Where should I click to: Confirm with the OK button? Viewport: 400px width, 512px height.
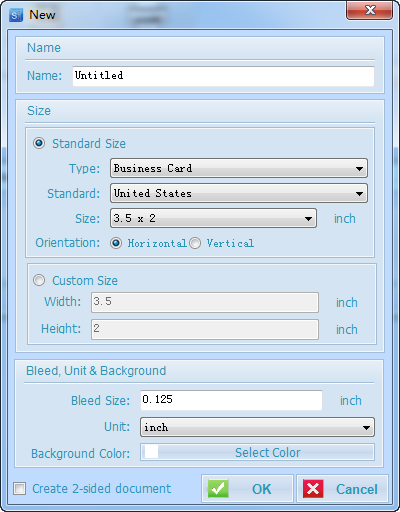[x=247, y=489]
